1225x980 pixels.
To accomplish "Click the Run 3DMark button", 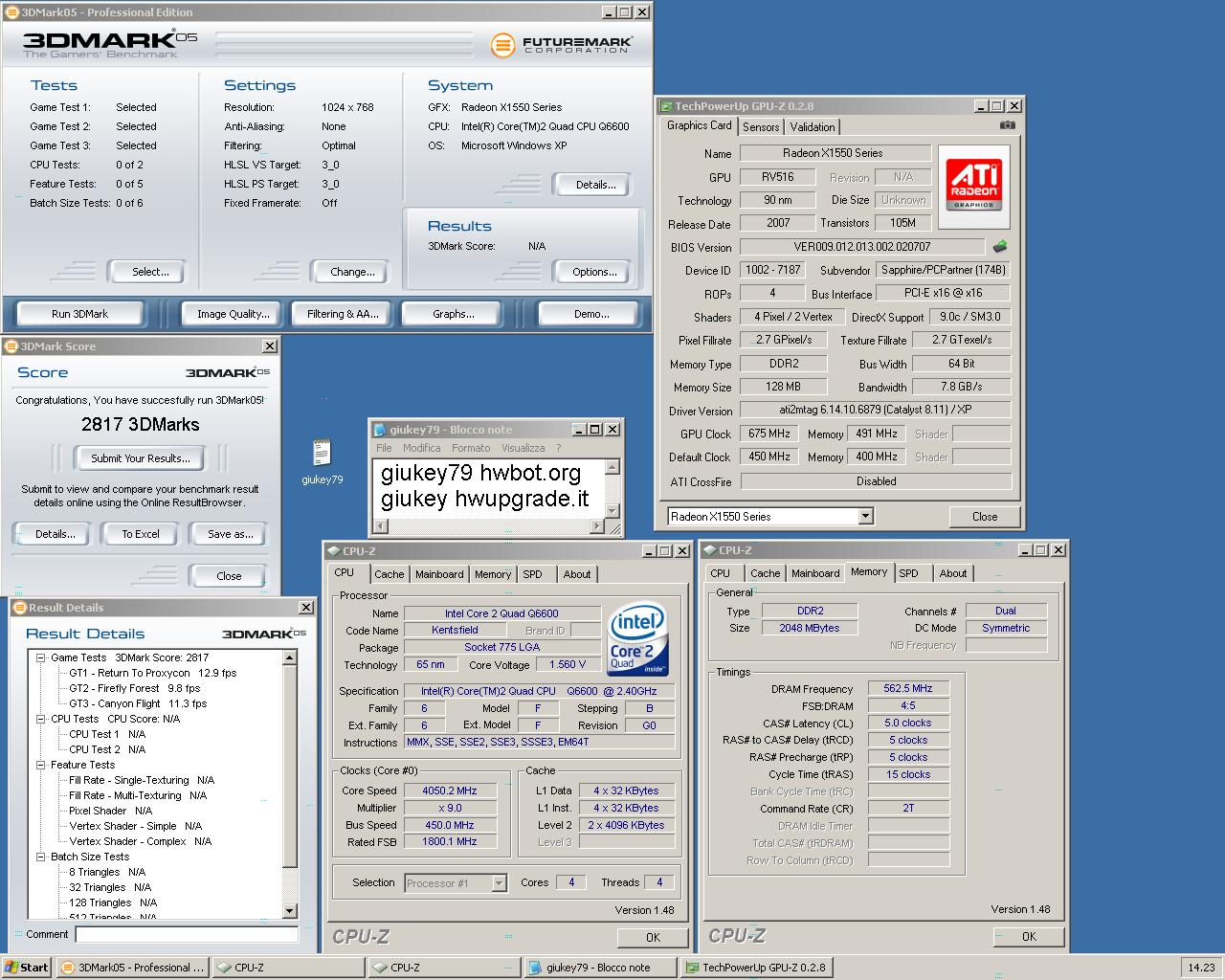I will [x=79, y=314].
